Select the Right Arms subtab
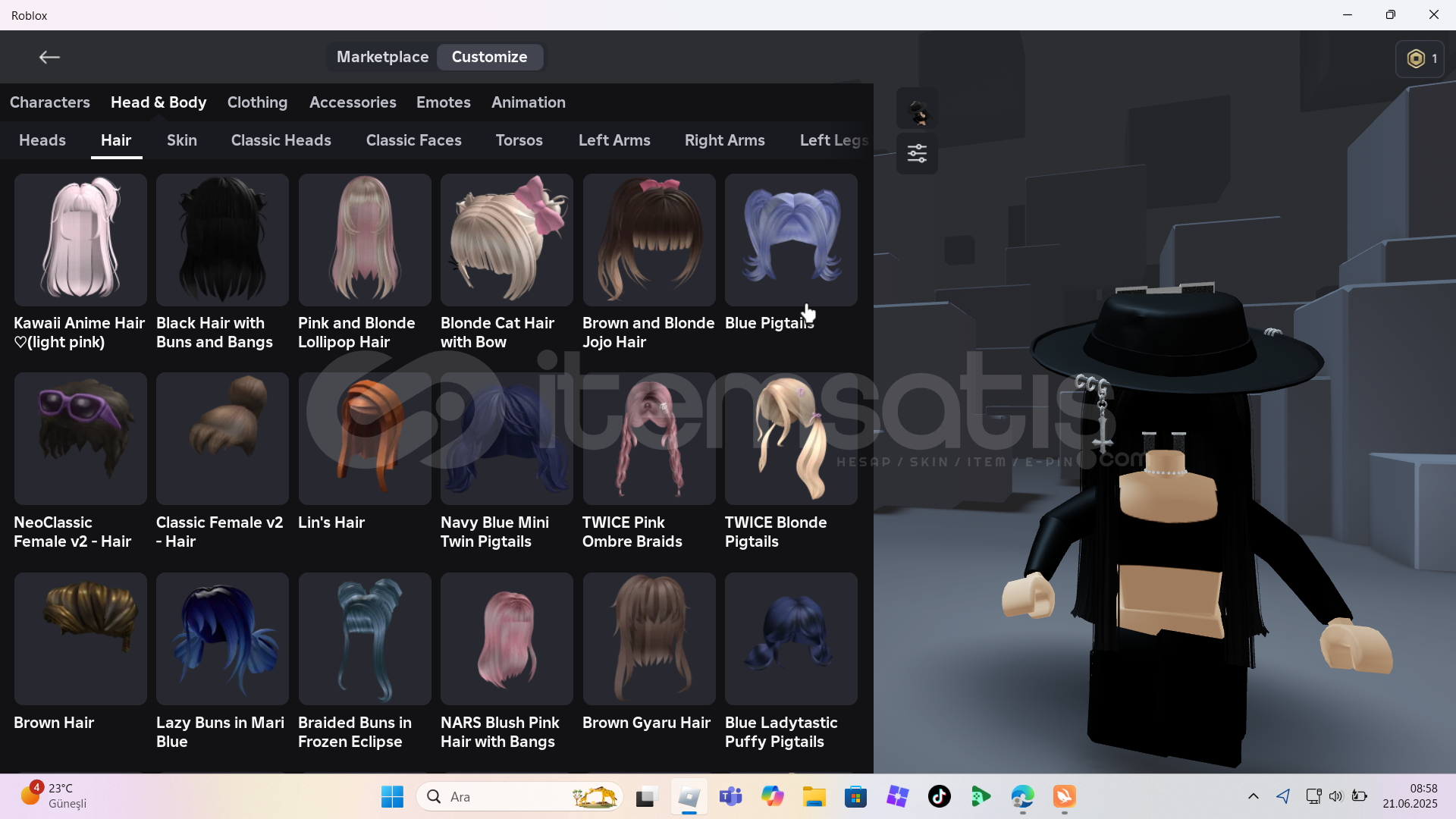This screenshot has height=819, width=1456. (725, 140)
